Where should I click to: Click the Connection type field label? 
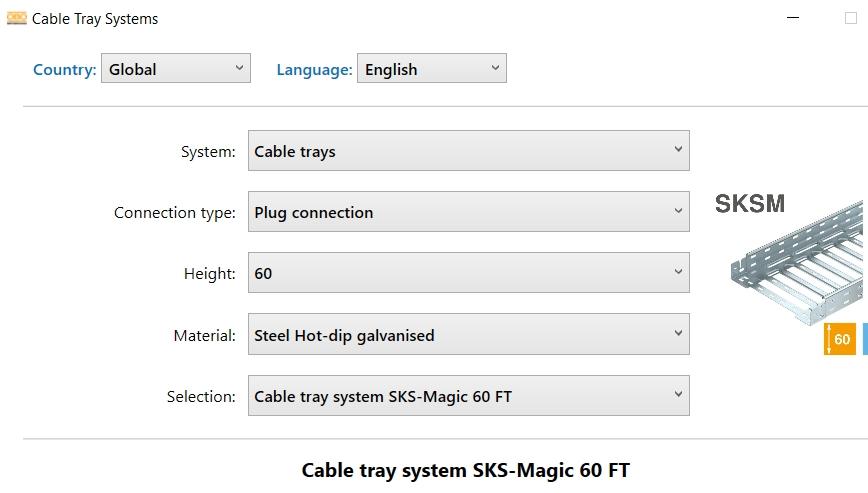click(174, 213)
